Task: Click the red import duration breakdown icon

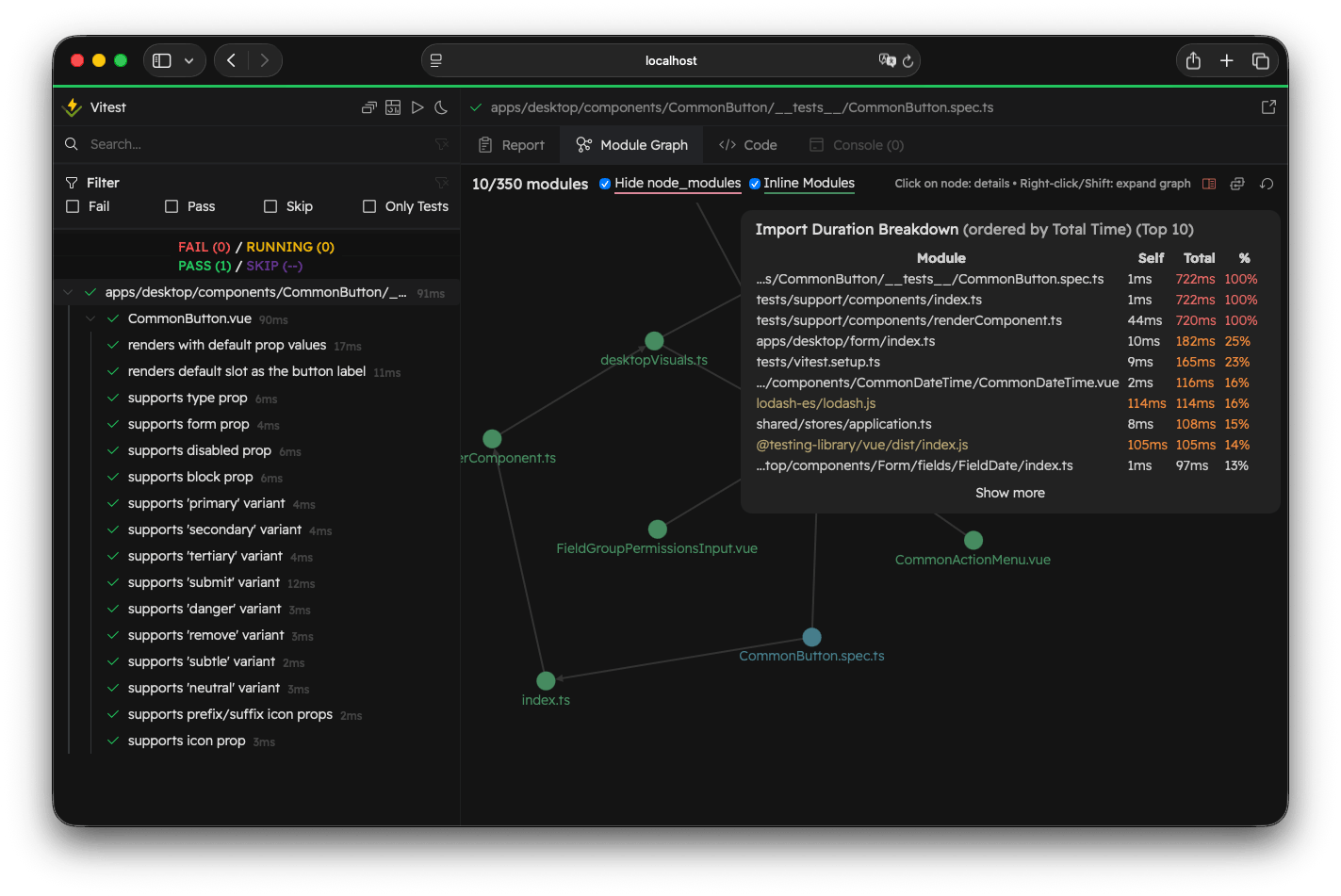Action: click(x=1209, y=184)
